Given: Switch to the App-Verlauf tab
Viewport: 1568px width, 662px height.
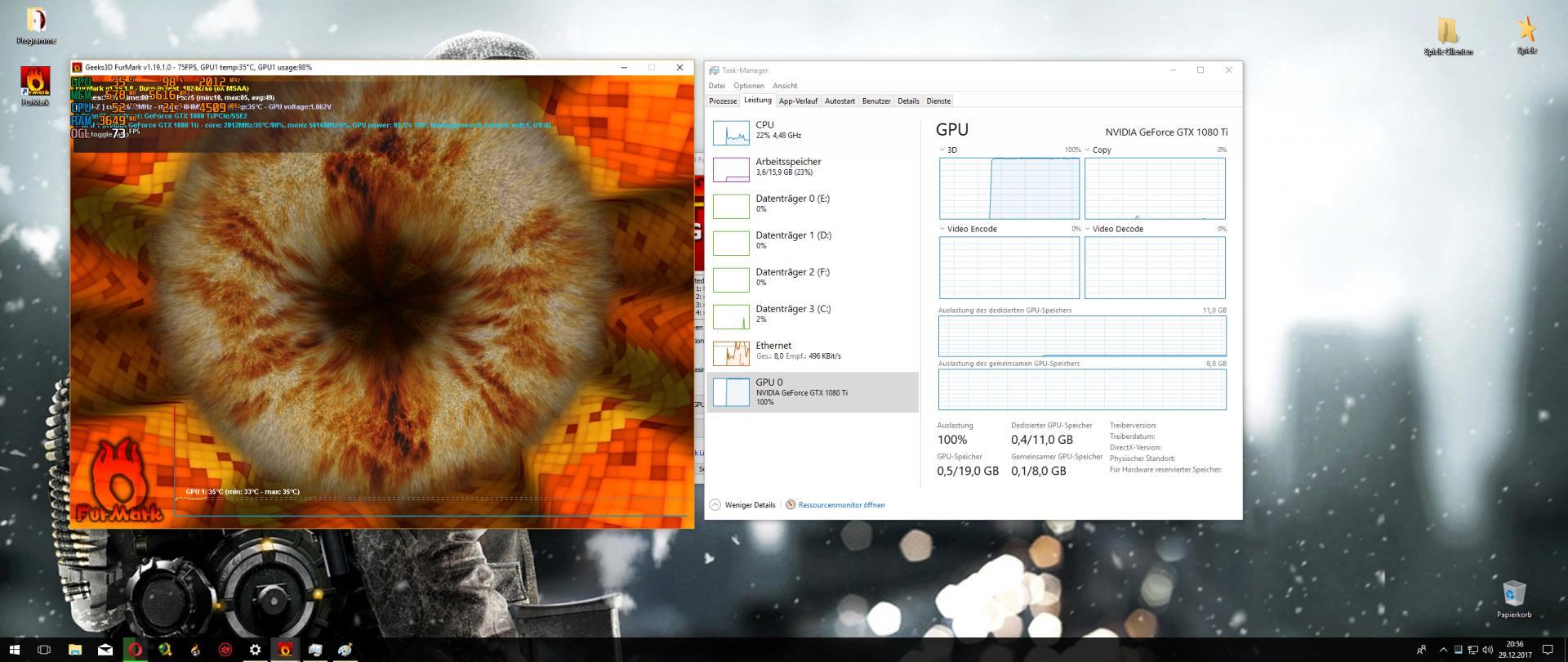Looking at the screenshot, I should [798, 101].
